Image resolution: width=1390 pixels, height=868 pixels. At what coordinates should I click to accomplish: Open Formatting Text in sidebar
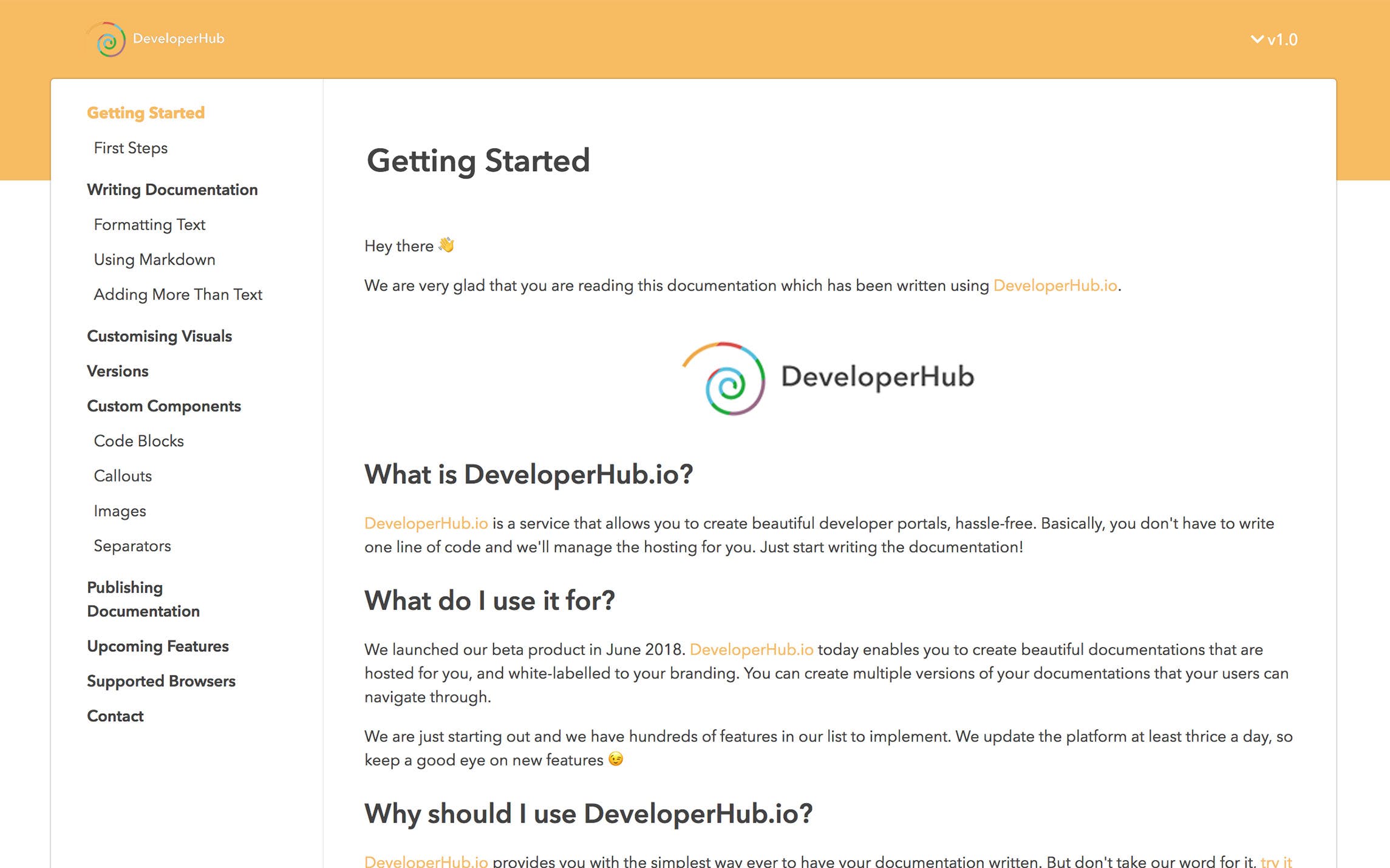149,225
